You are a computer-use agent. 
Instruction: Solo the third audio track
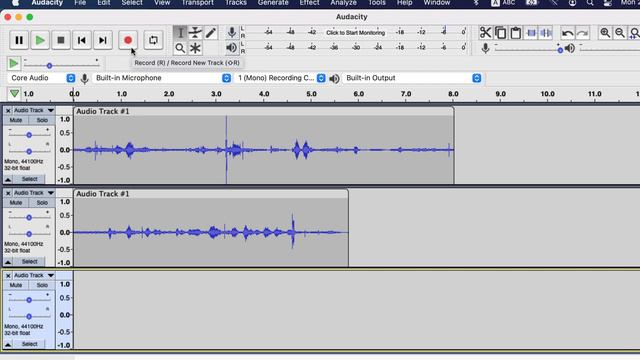pyautogui.click(x=42, y=285)
